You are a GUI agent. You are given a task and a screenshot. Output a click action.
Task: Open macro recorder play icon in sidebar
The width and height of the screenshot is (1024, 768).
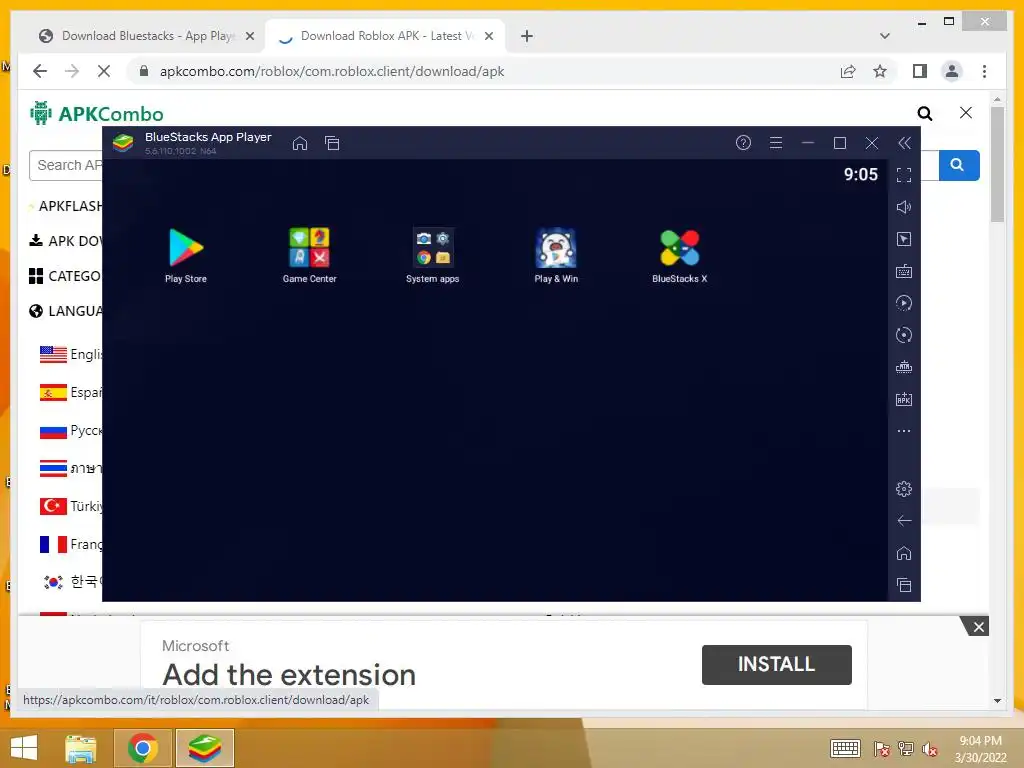click(x=904, y=303)
